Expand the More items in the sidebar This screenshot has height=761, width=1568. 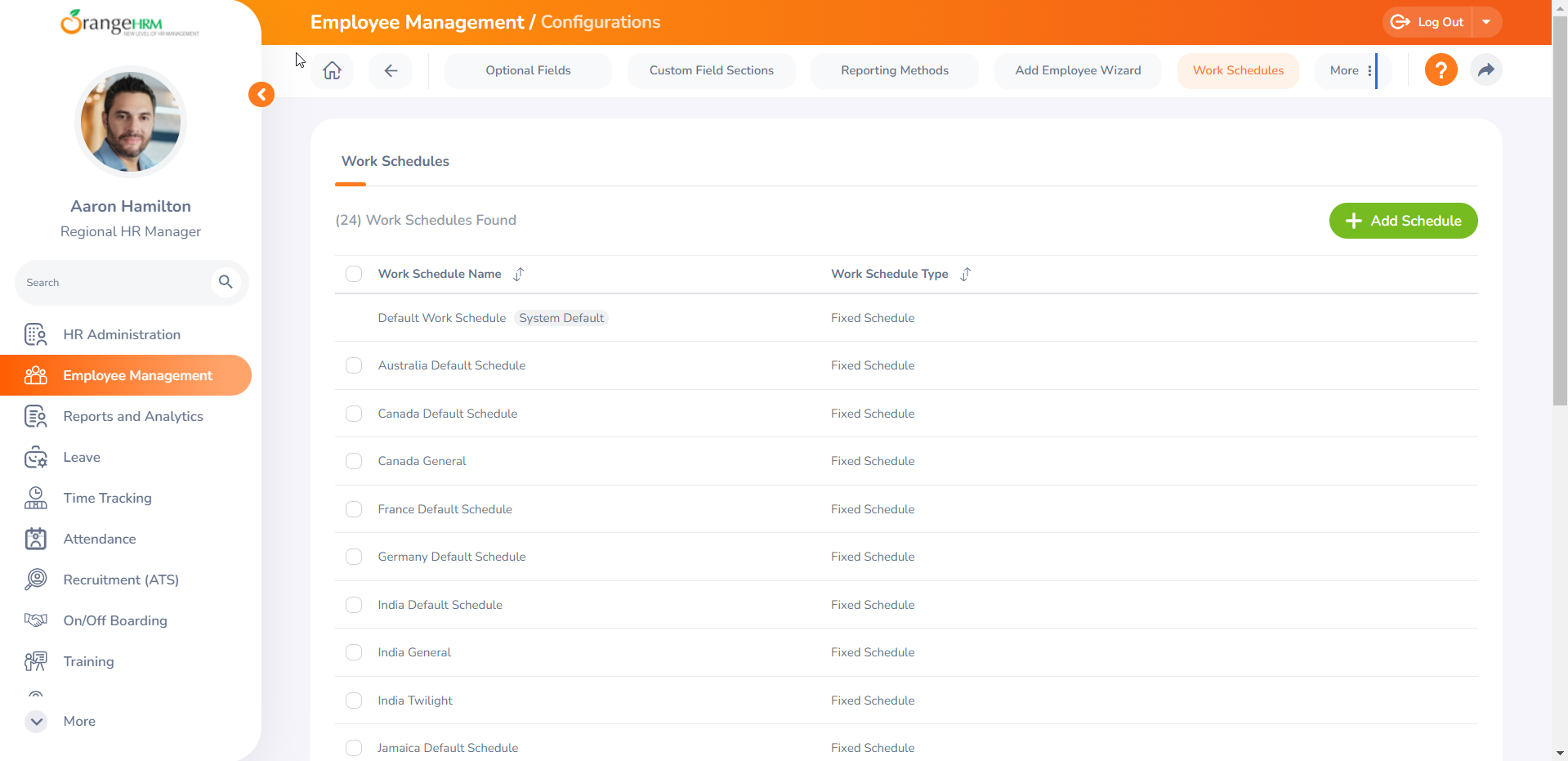coord(37,721)
